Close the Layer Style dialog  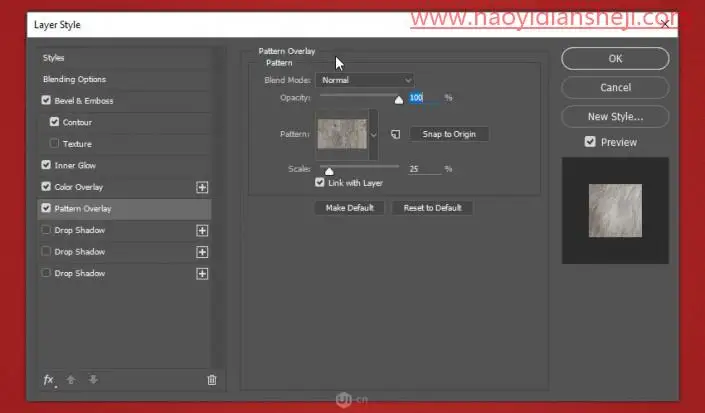(x=665, y=24)
